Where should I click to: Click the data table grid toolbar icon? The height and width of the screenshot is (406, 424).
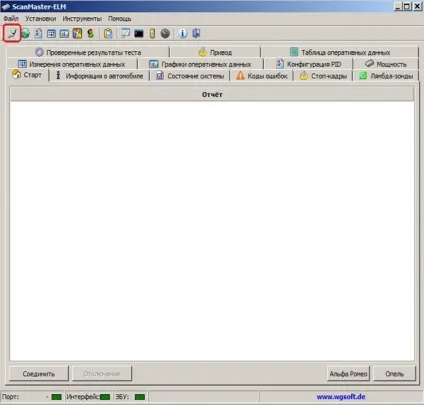tap(51, 33)
